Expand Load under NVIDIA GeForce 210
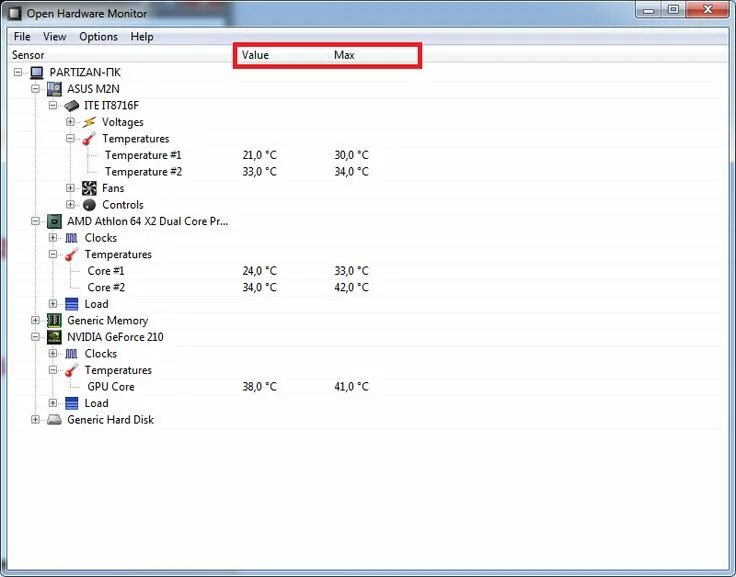 tap(53, 403)
